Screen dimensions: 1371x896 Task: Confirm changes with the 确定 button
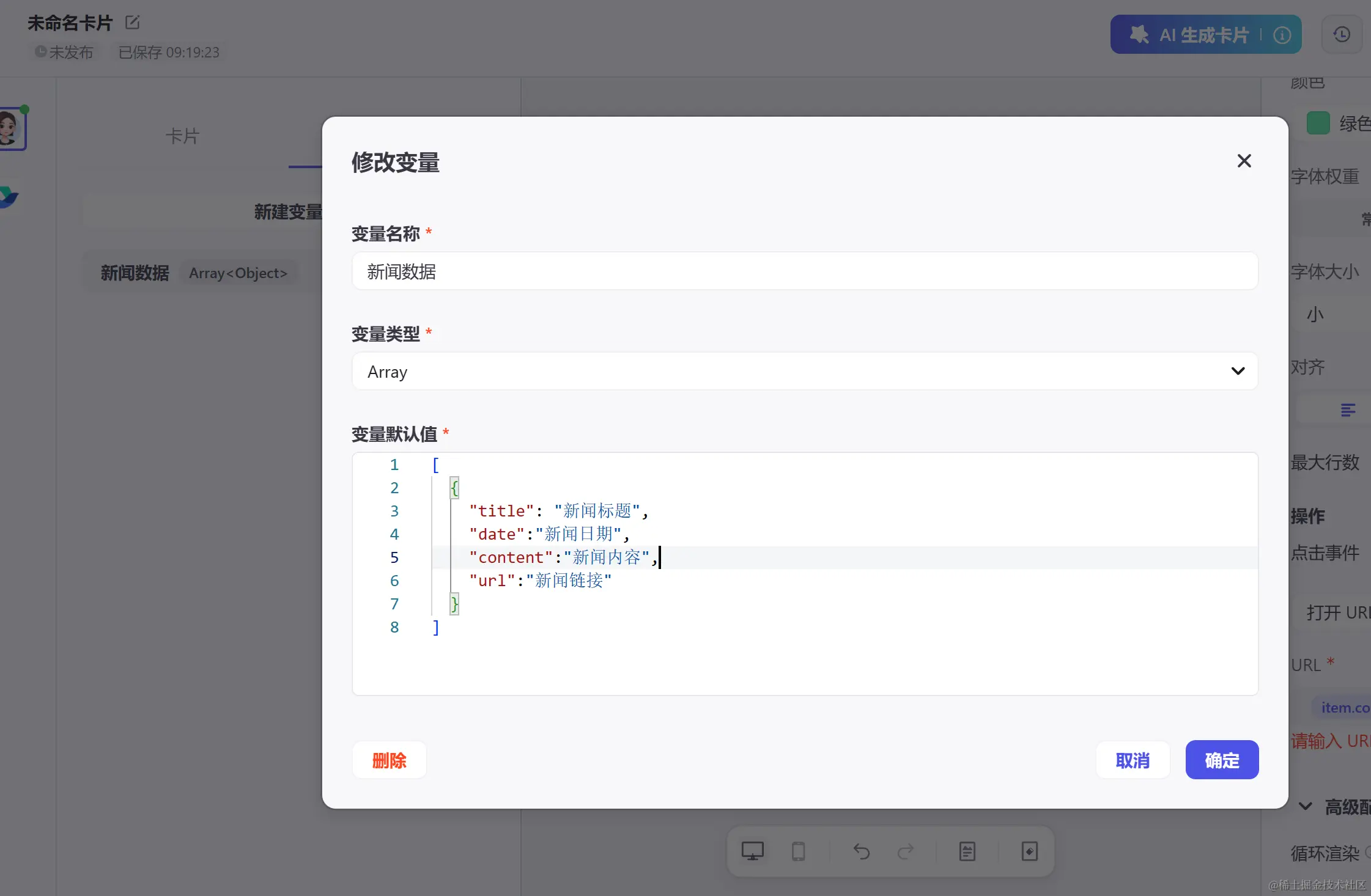[x=1221, y=760]
